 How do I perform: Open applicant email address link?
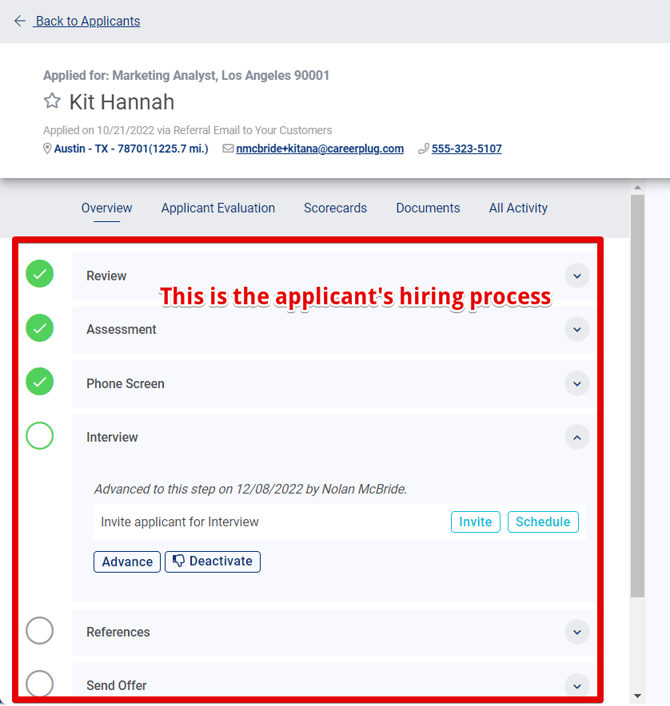(x=319, y=149)
